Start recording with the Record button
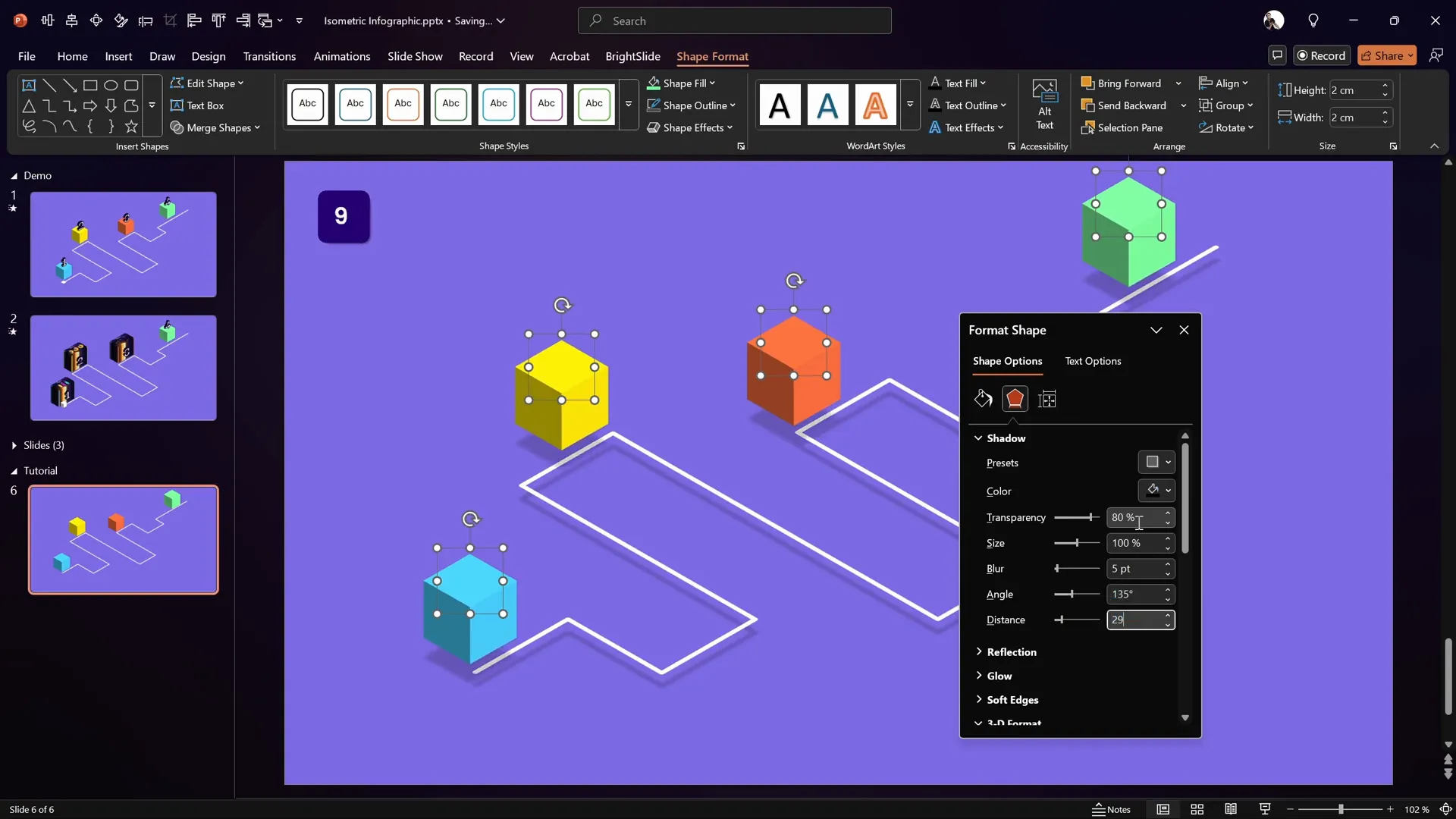 (1322, 55)
